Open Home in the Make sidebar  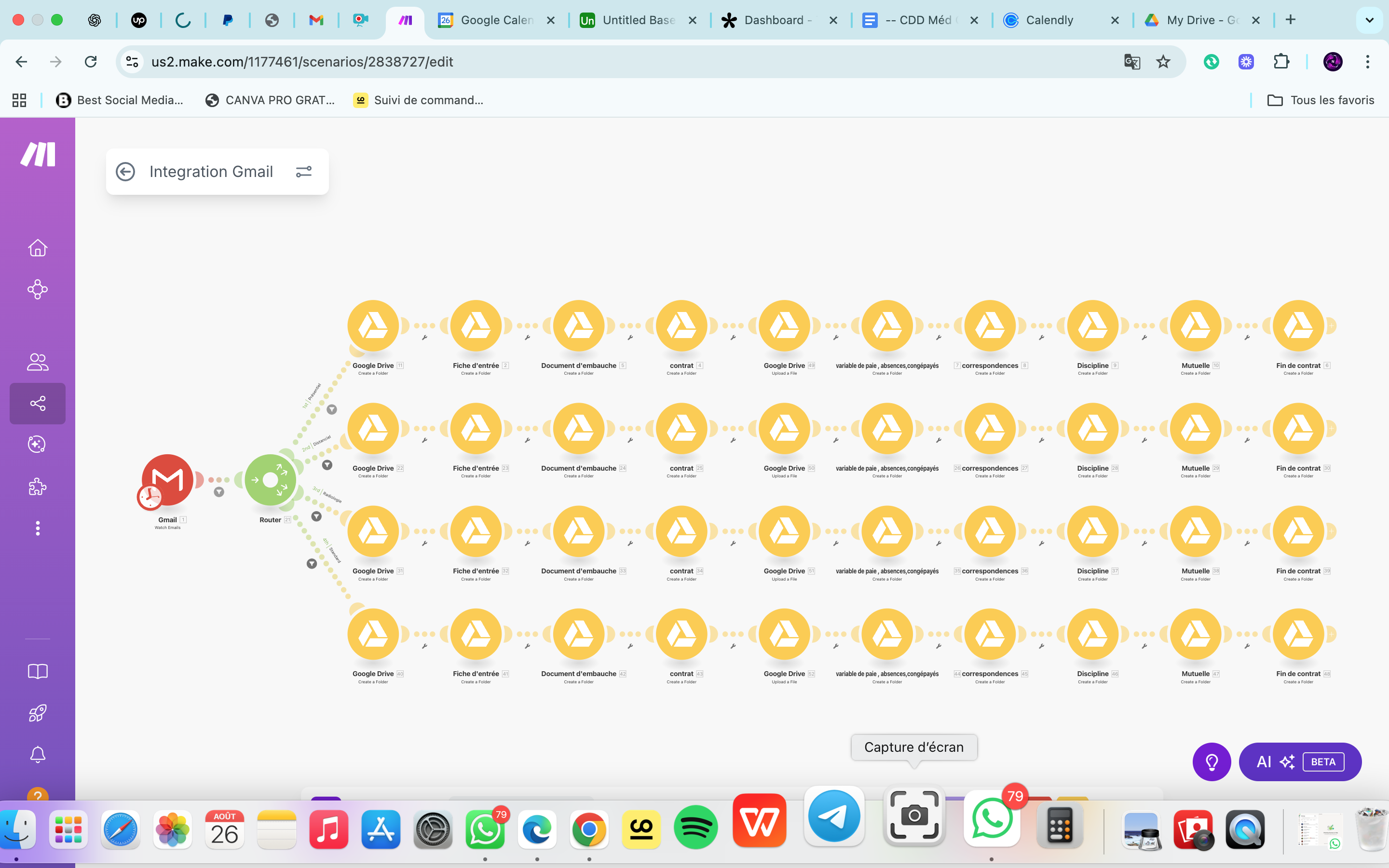click(38, 248)
